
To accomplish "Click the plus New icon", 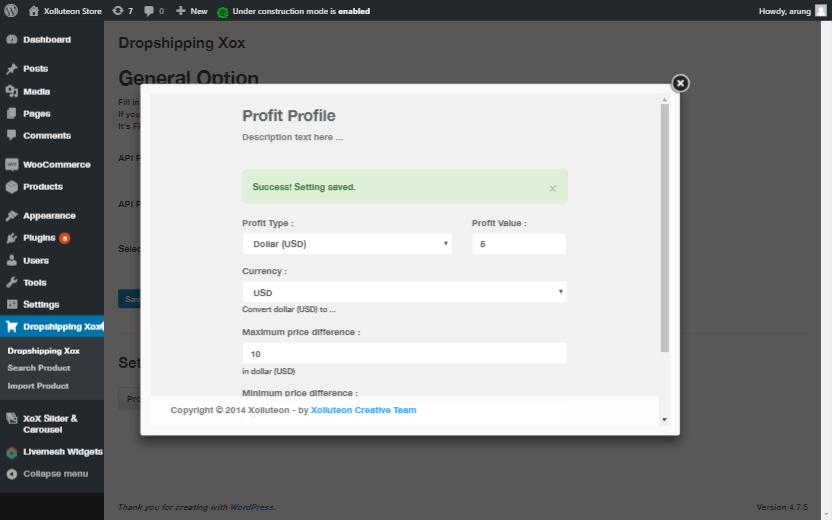I will point(180,11).
